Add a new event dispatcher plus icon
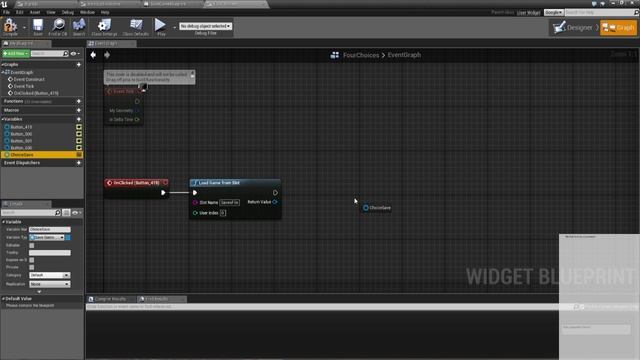640x360 pixels. pyautogui.click(x=79, y=163)
